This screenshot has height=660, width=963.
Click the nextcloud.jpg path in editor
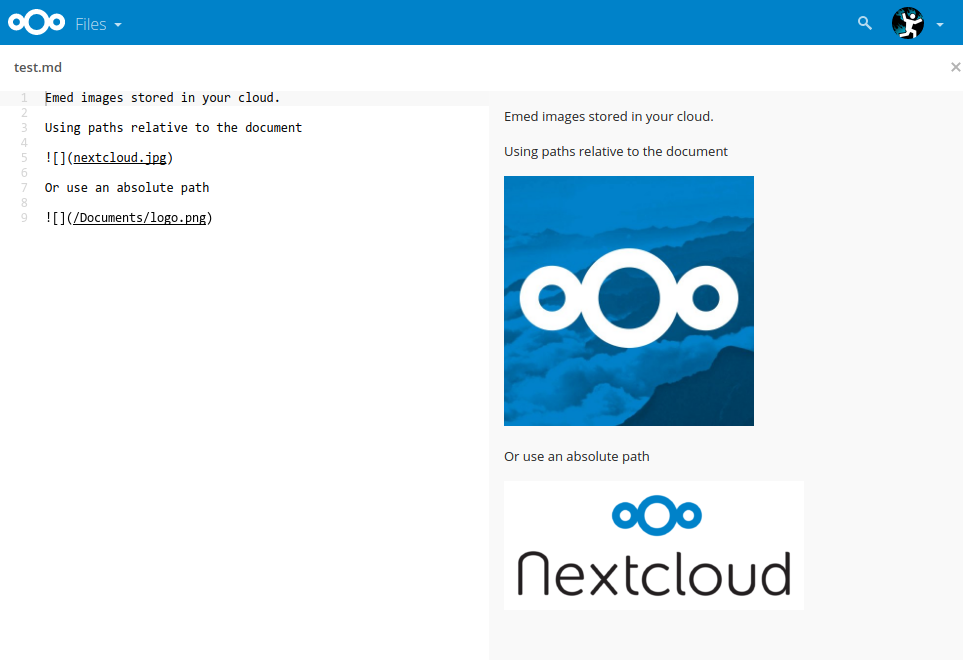click(120, 158)
